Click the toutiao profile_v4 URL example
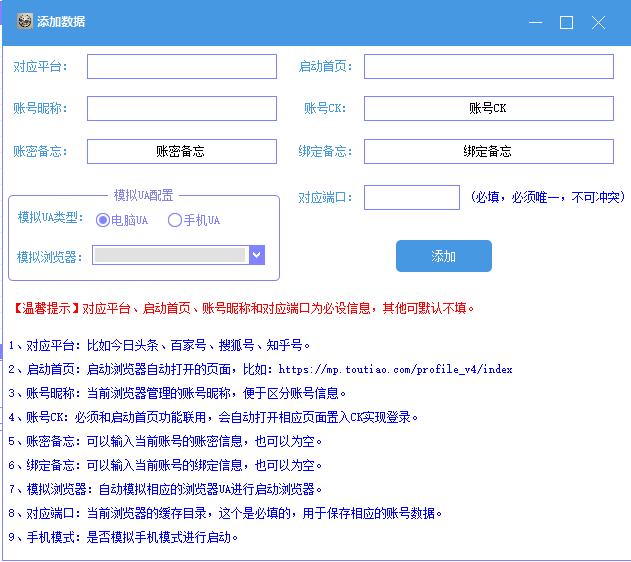Screen dimensions: 631x562 (x=395, y=369)
